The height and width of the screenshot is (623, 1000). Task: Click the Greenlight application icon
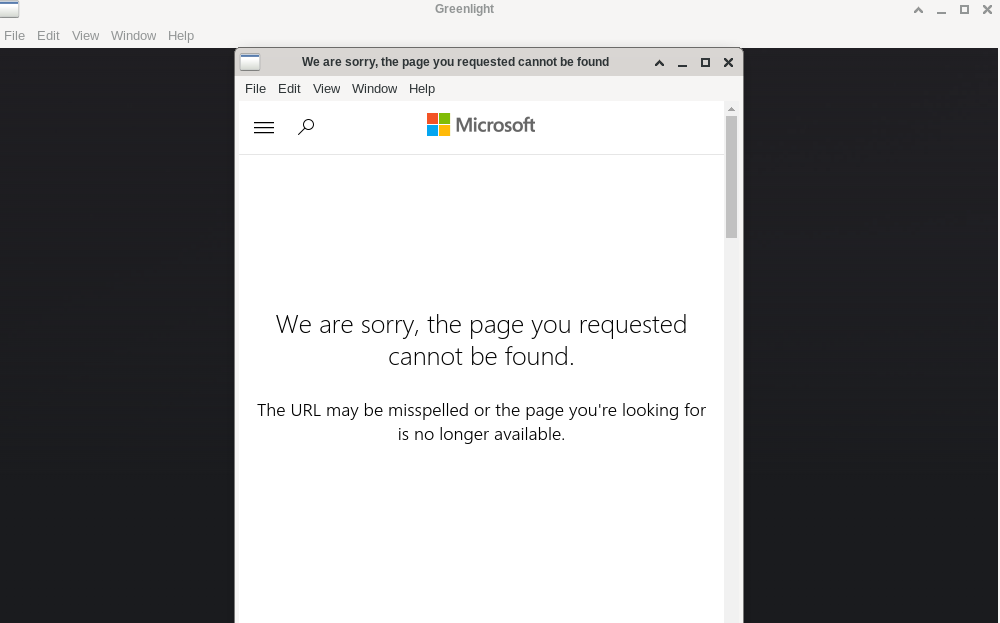[x=10, y=8]
